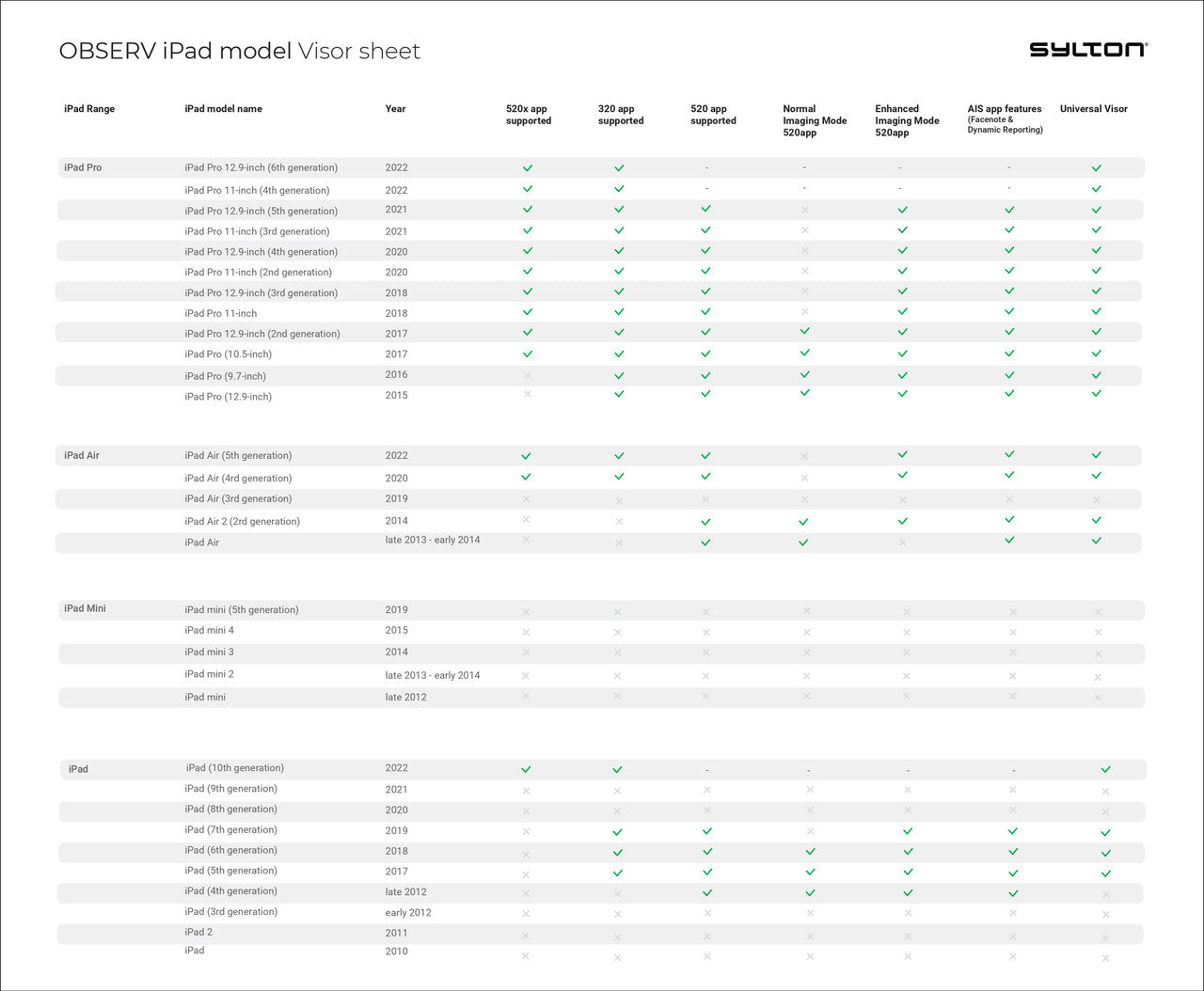Click the iPad 2 model name
This screenshot has width=1204, height=991.
tap(198, 933)
